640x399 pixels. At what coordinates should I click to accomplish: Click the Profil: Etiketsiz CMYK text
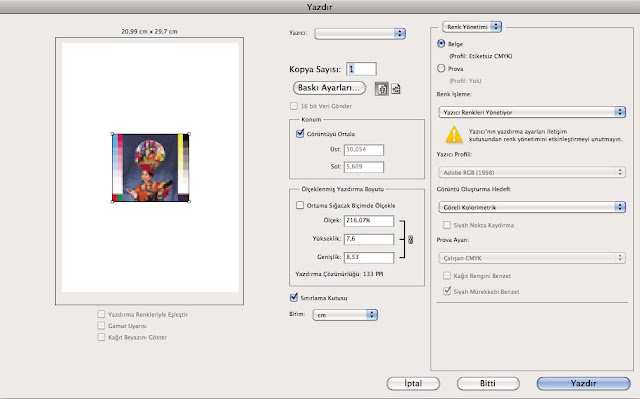point(480,56)
